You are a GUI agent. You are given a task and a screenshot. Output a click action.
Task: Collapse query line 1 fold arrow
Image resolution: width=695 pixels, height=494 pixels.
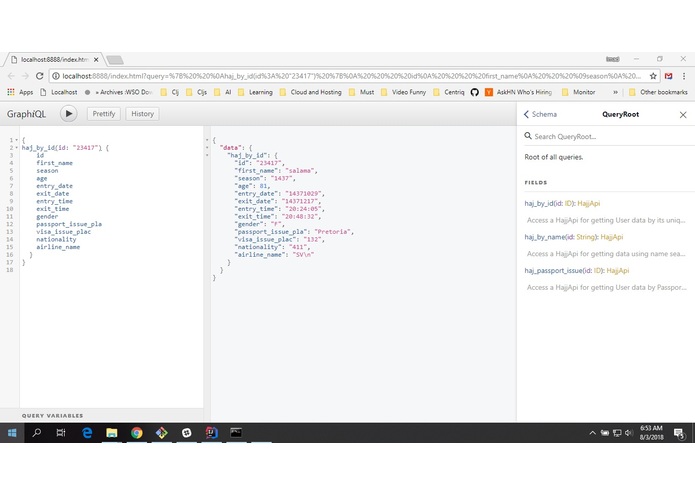click(17, 140)
